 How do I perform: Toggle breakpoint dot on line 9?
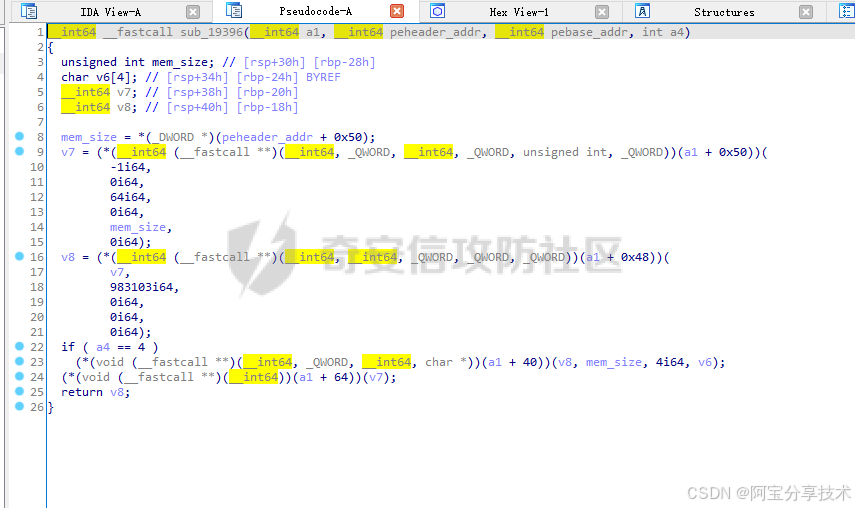[x=20, y=151]
